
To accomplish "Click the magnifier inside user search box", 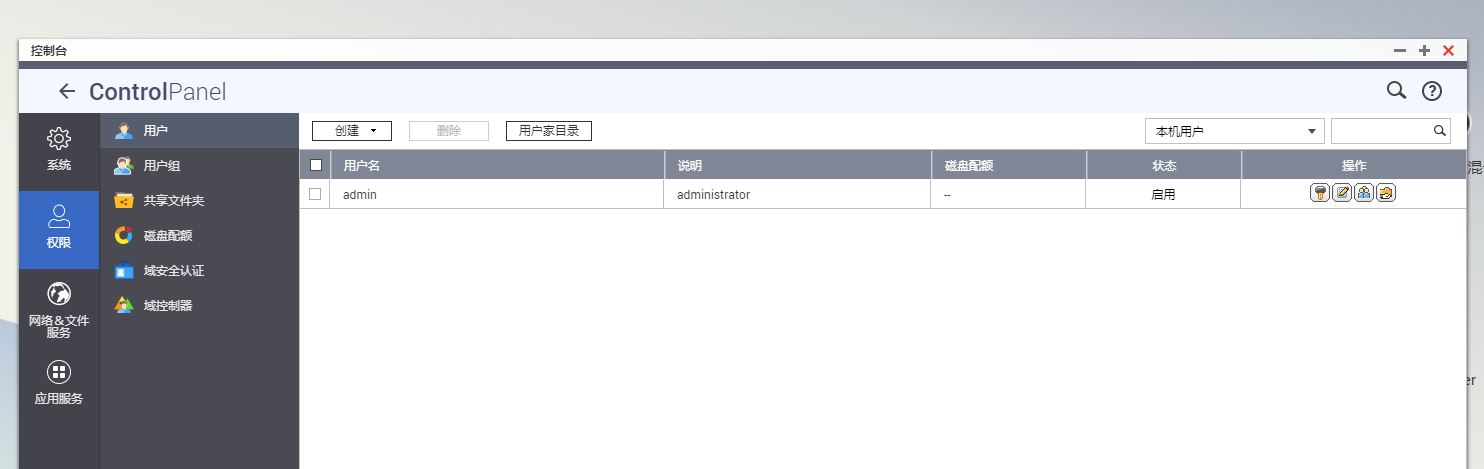I will [x=1440, y=131].
